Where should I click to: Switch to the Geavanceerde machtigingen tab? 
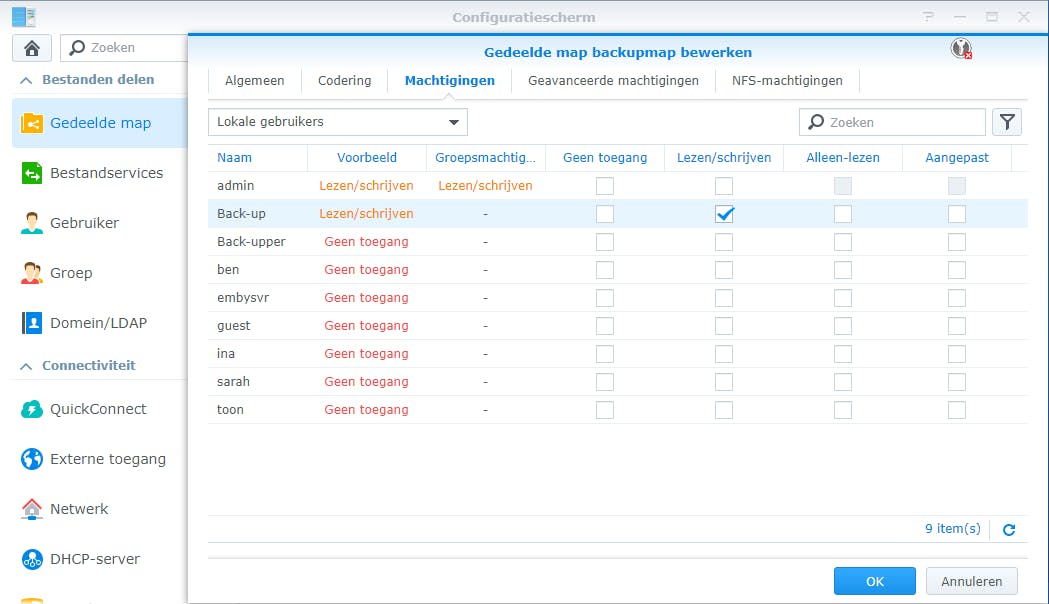(x=613, y=80)
